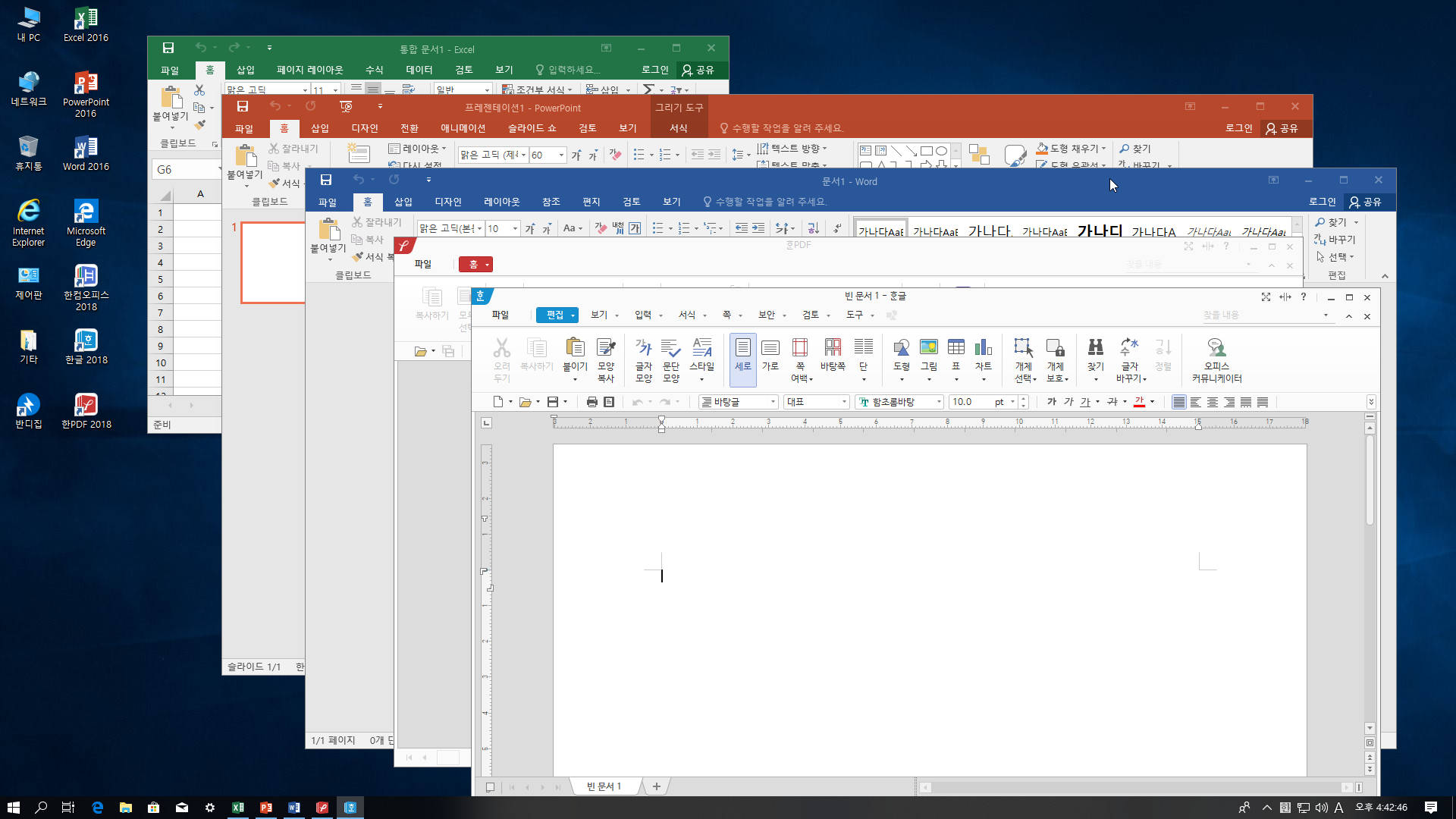Set center alignment in Hangul format bar
This screenshot has width=1456, height=819.
(1213, 402)
